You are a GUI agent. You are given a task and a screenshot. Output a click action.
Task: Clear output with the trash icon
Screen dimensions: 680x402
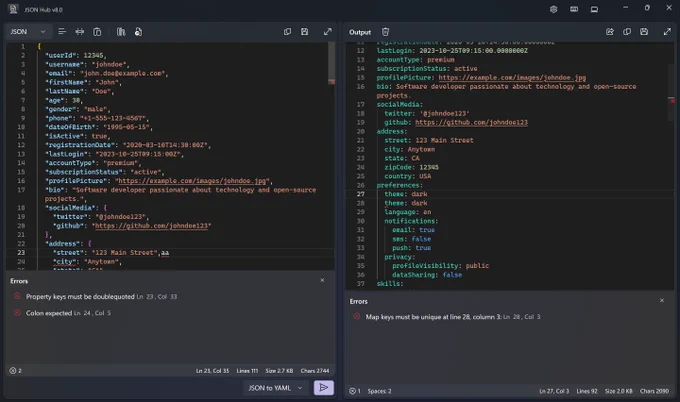pyautogui.click(x=385, y=32)
